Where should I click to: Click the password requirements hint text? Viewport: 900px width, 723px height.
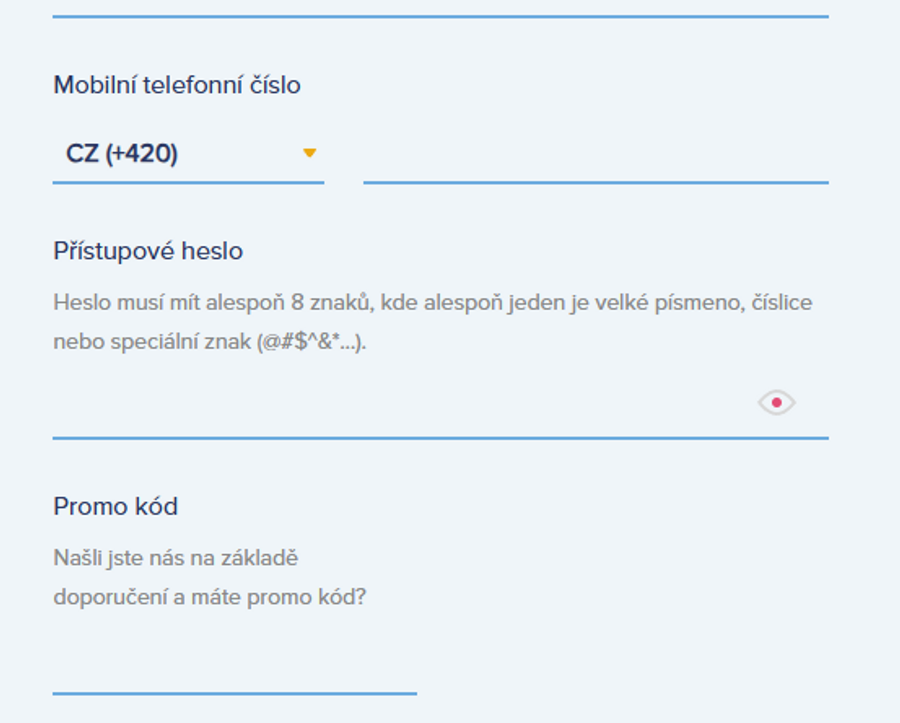point(437,320)
